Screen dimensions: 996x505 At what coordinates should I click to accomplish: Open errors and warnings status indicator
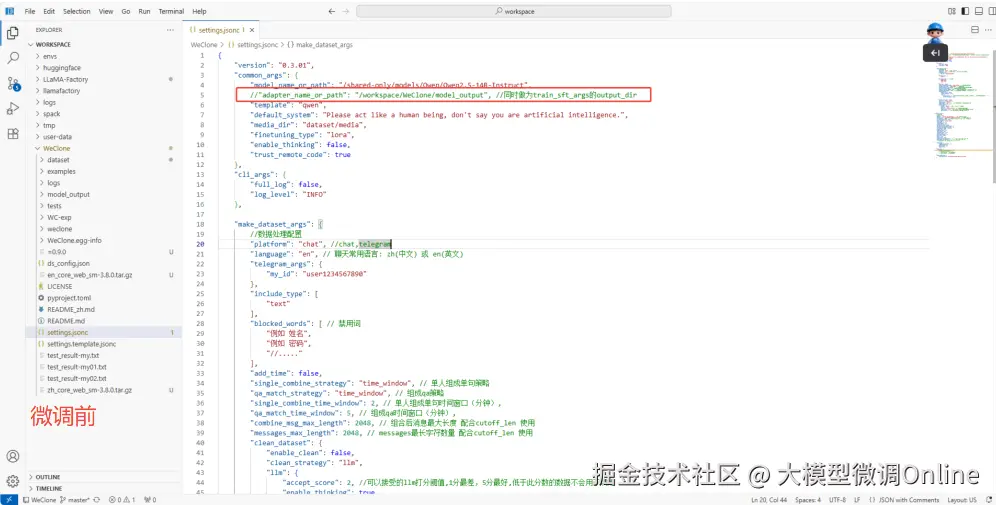point(123,500)
